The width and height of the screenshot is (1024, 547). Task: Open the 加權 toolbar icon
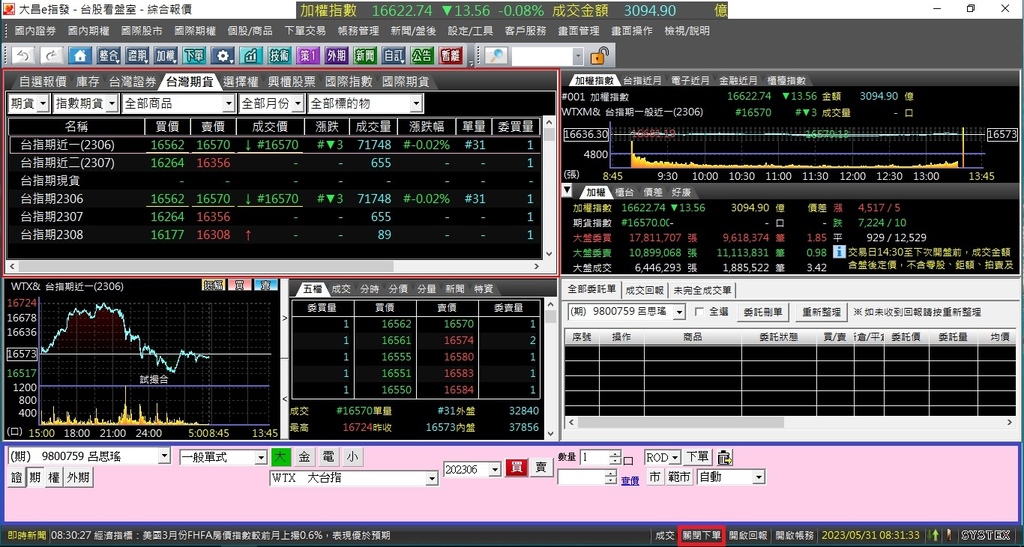[x=166, y=55]
